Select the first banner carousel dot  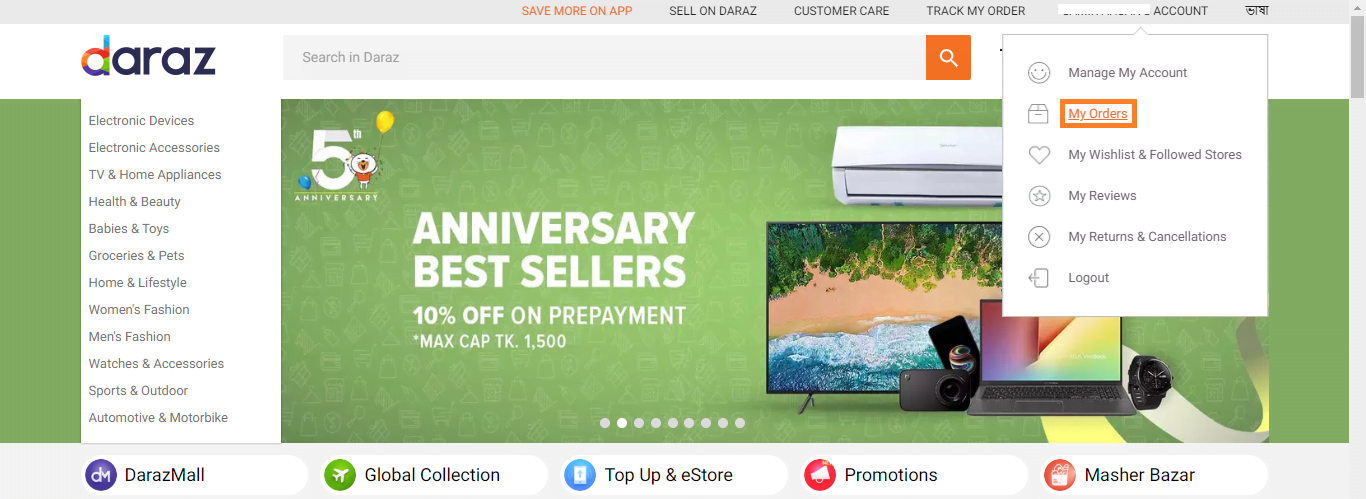coord(605,423)
